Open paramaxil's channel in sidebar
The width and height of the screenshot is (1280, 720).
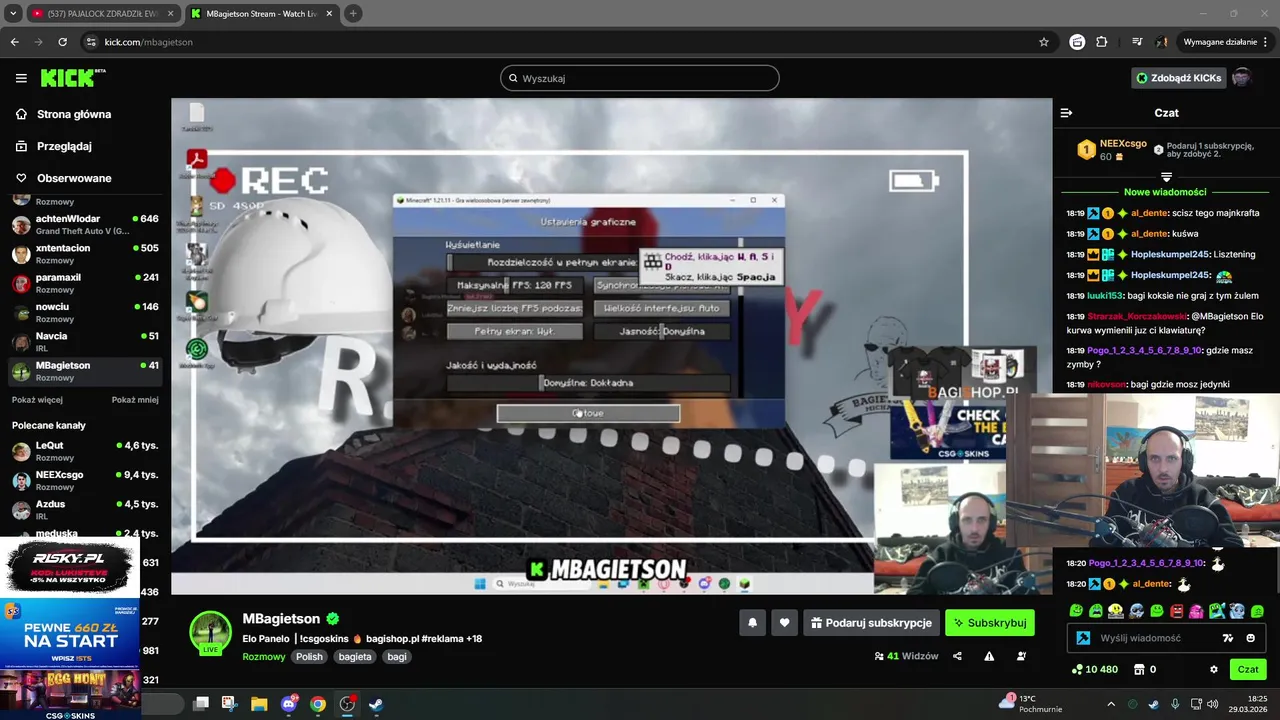85,283
